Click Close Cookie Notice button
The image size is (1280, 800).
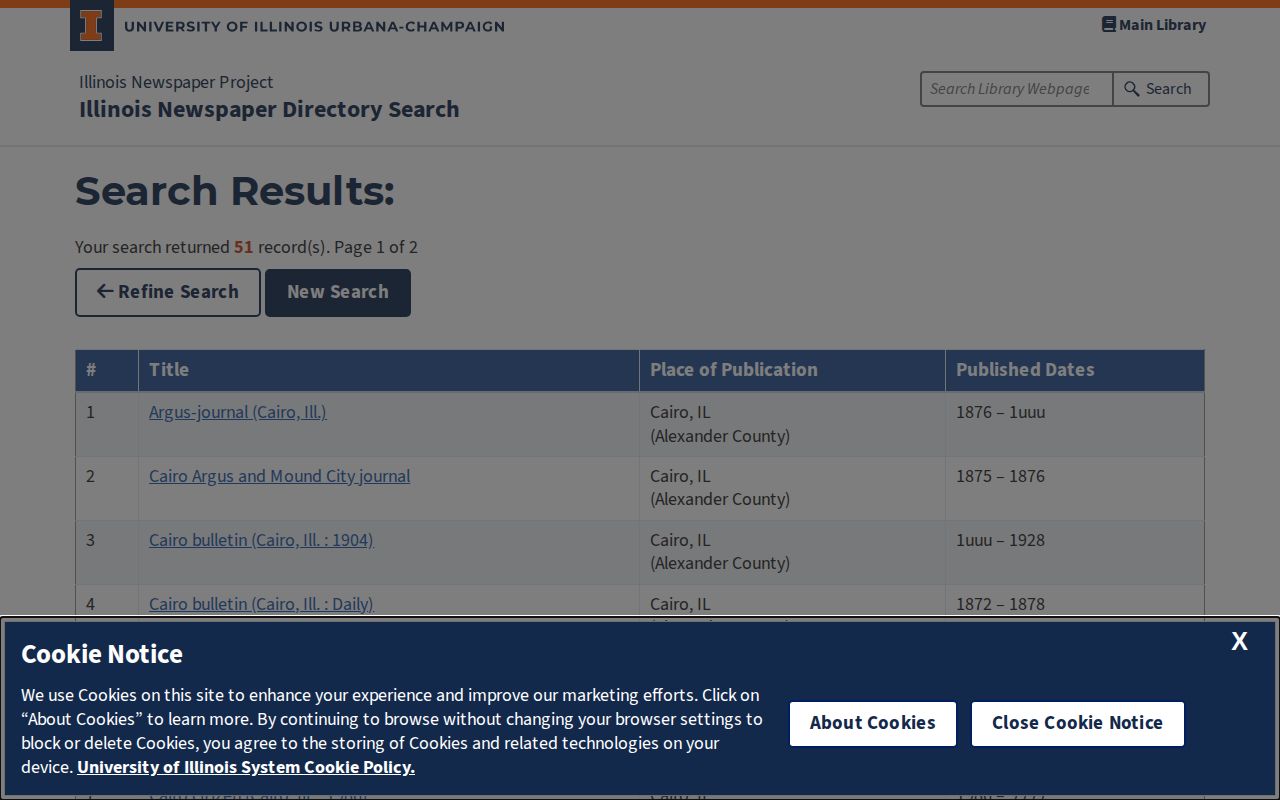[x=1077, y=723]
